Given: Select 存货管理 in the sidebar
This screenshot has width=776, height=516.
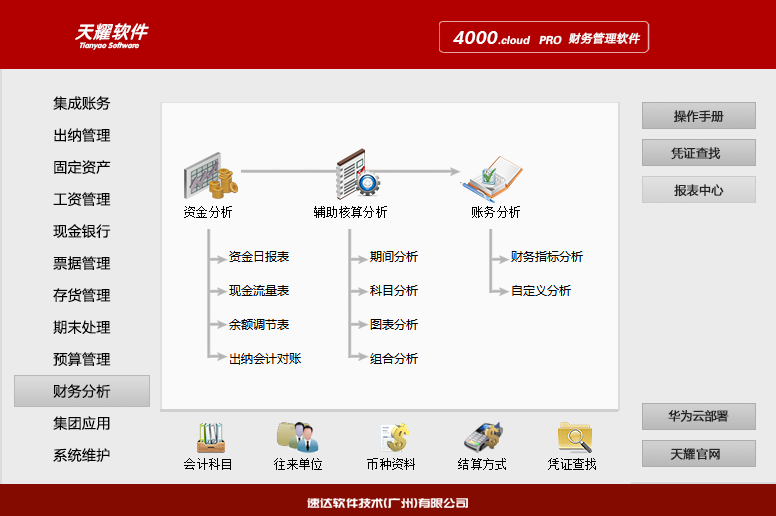Looking at the screenshot, I should [82, 295].
